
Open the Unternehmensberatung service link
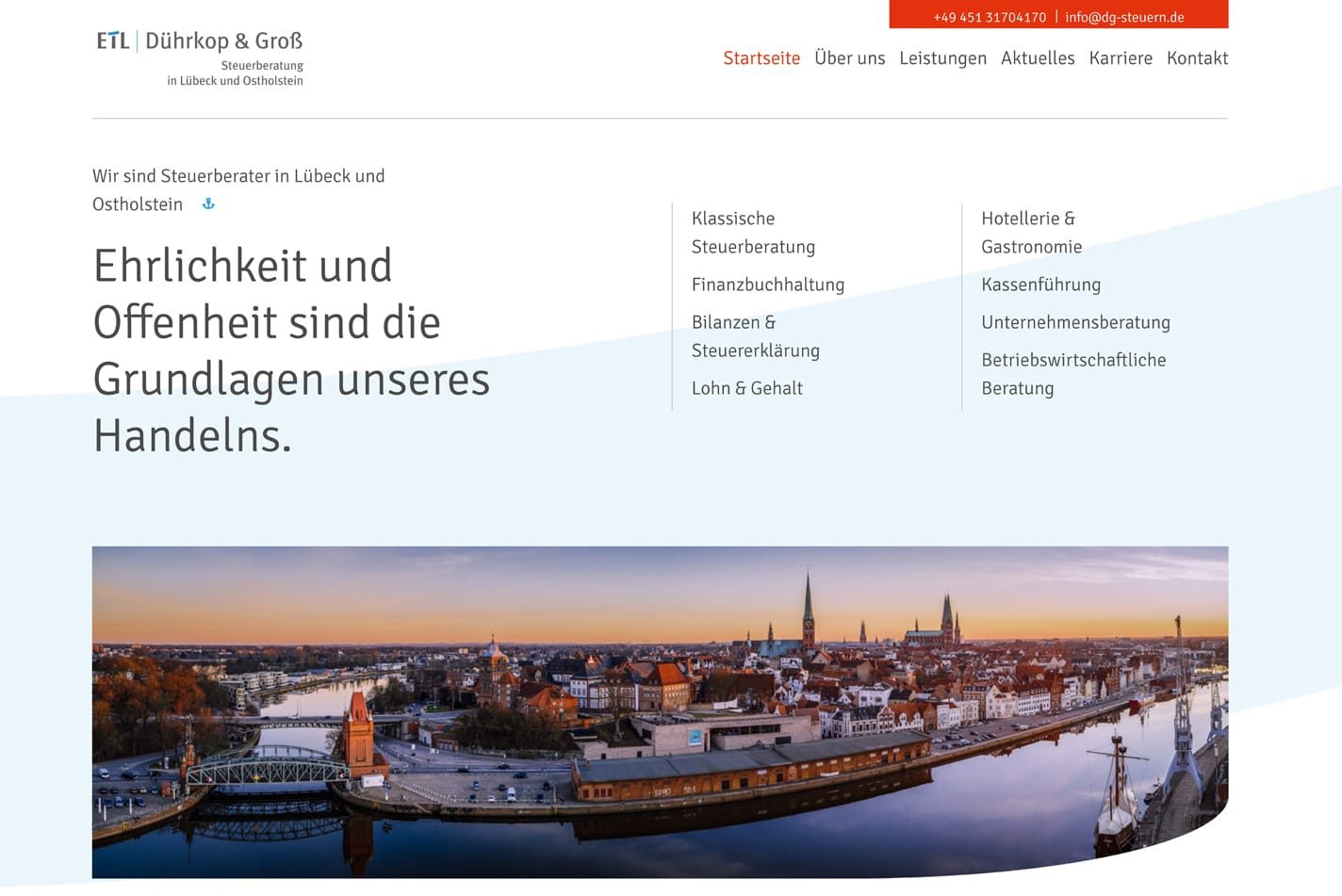coord(1075,321)
